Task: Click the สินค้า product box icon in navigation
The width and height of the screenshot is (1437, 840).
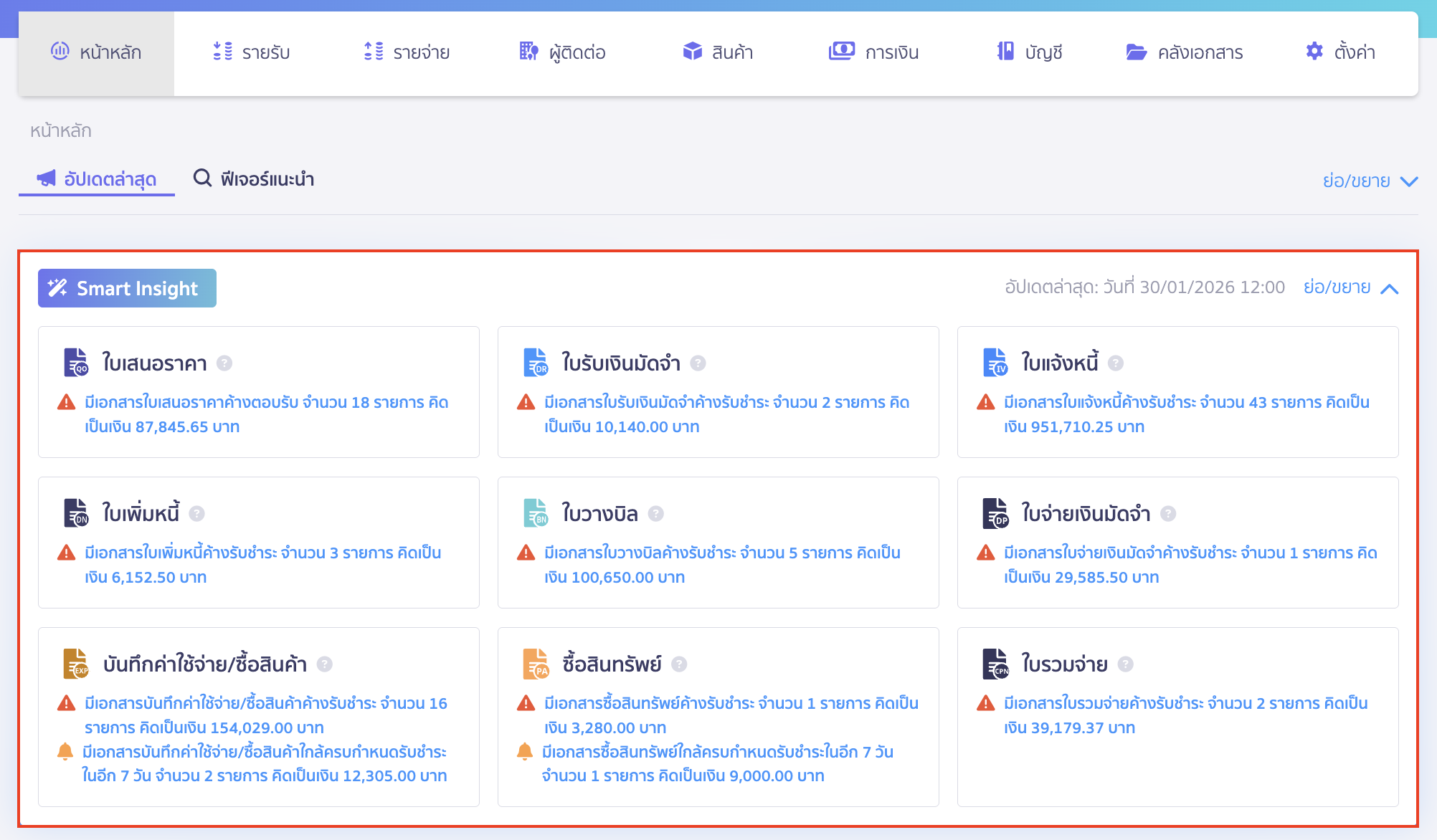Action: pos(692,51)
